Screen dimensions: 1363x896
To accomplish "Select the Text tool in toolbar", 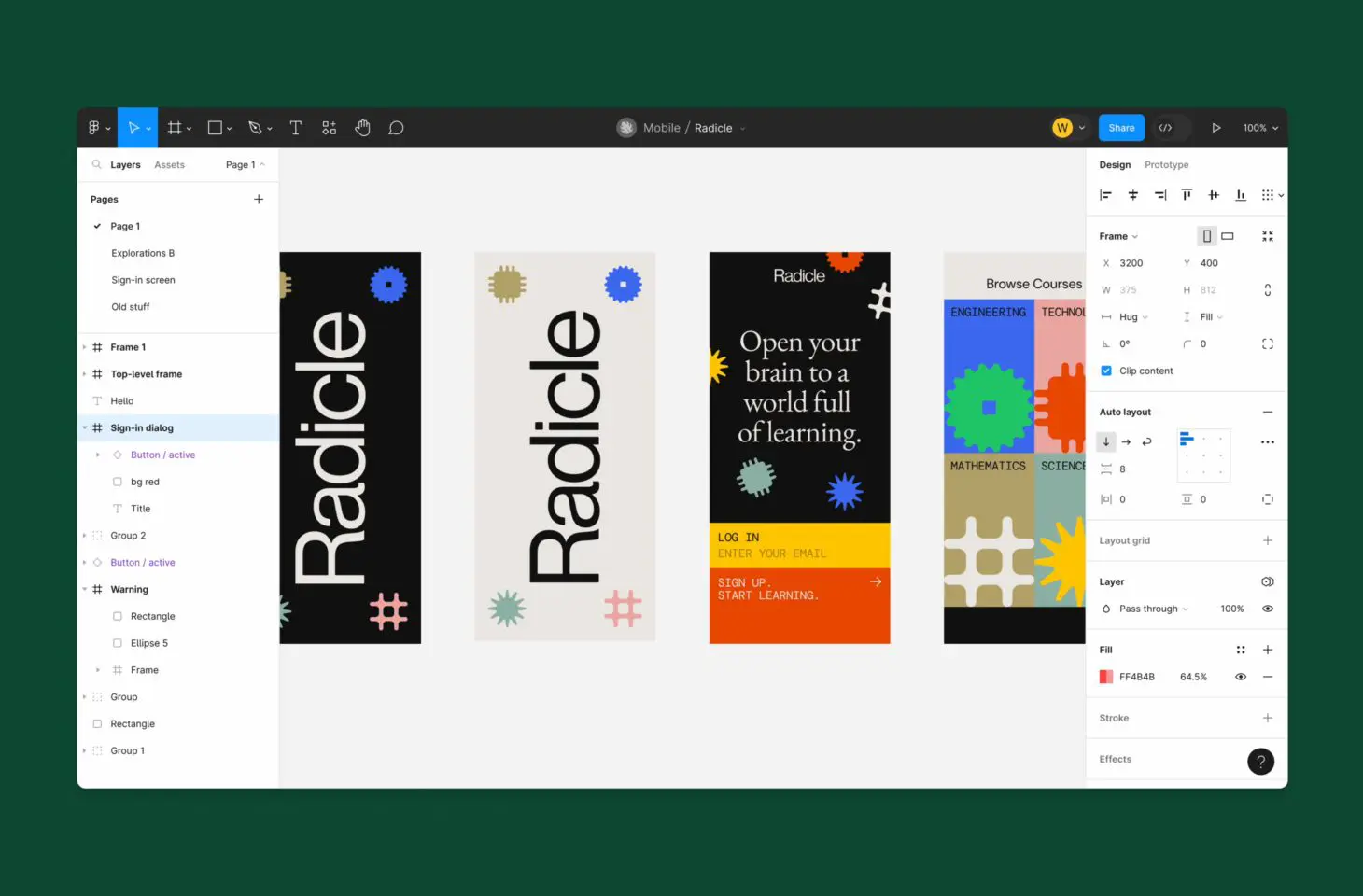I will click(x=296, y=128).
